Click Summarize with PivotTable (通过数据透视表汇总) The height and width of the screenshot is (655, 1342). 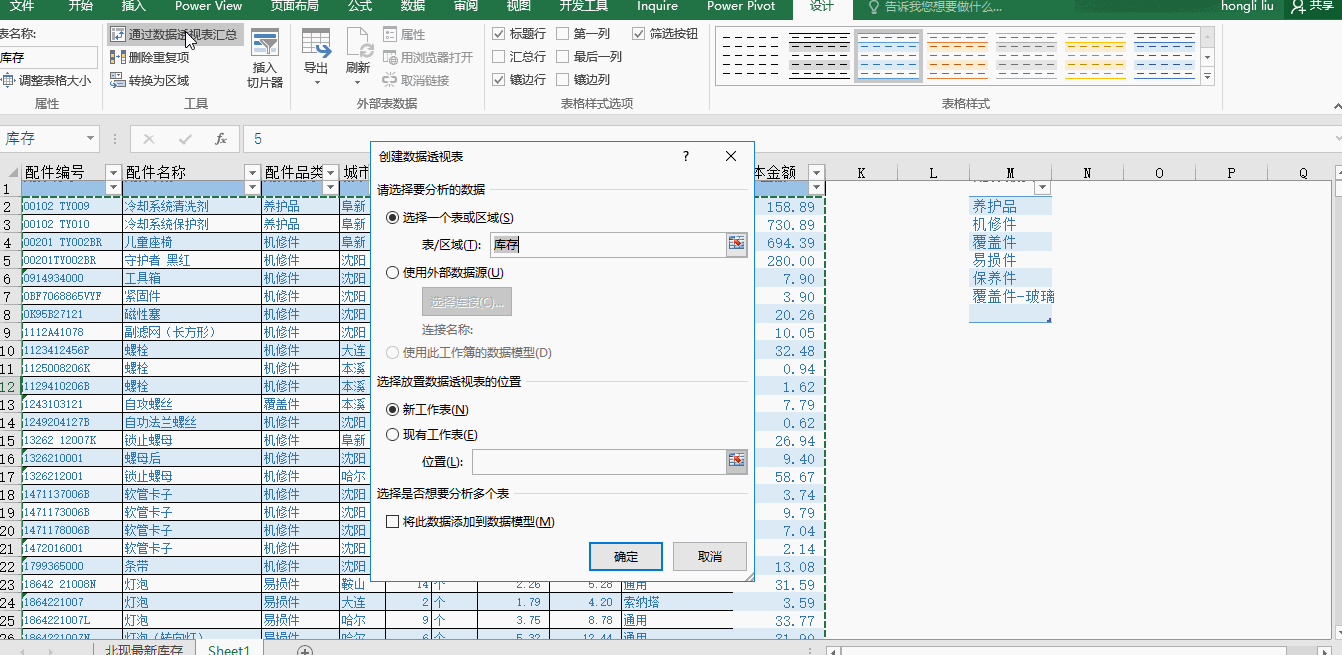tap(173, 35)
